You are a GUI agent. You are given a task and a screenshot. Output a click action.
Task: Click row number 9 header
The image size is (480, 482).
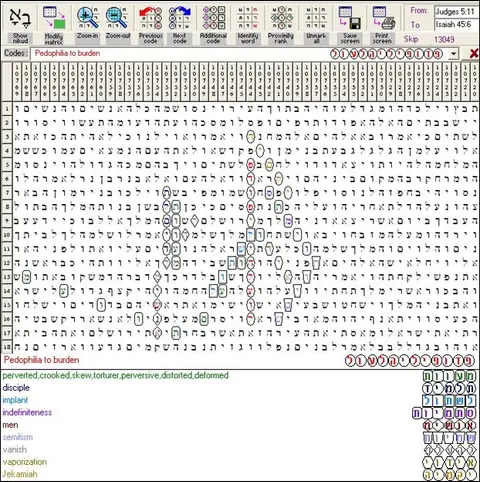7,221
